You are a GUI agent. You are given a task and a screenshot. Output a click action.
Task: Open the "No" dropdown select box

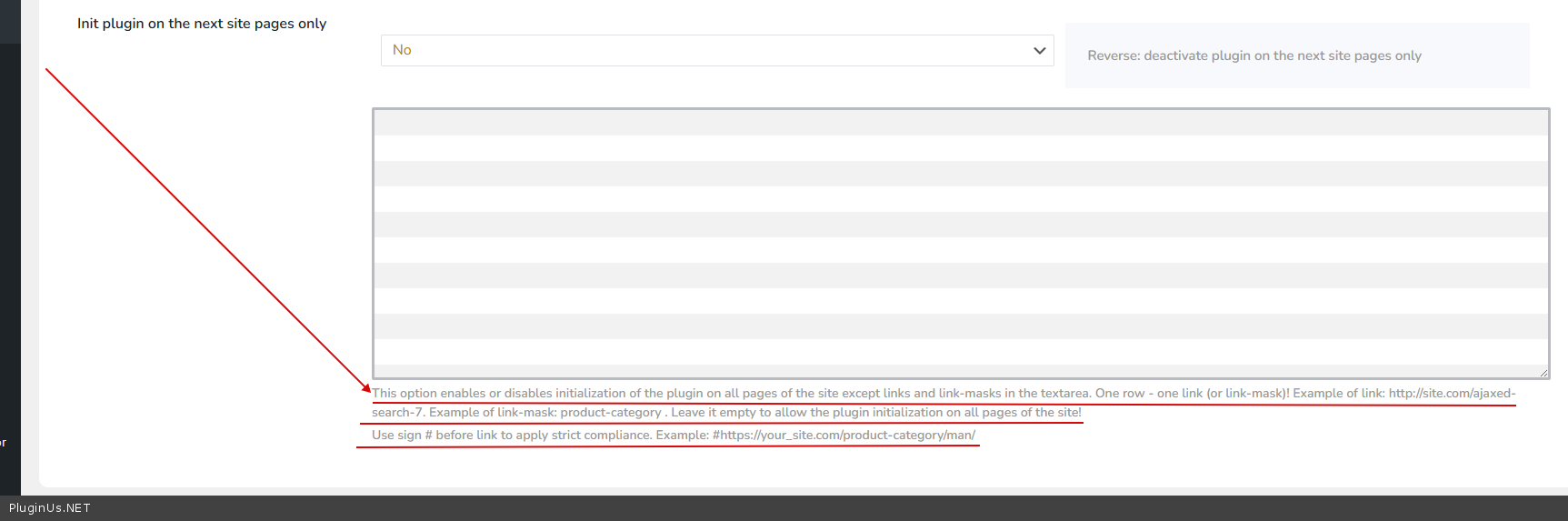tap(709, 50)
